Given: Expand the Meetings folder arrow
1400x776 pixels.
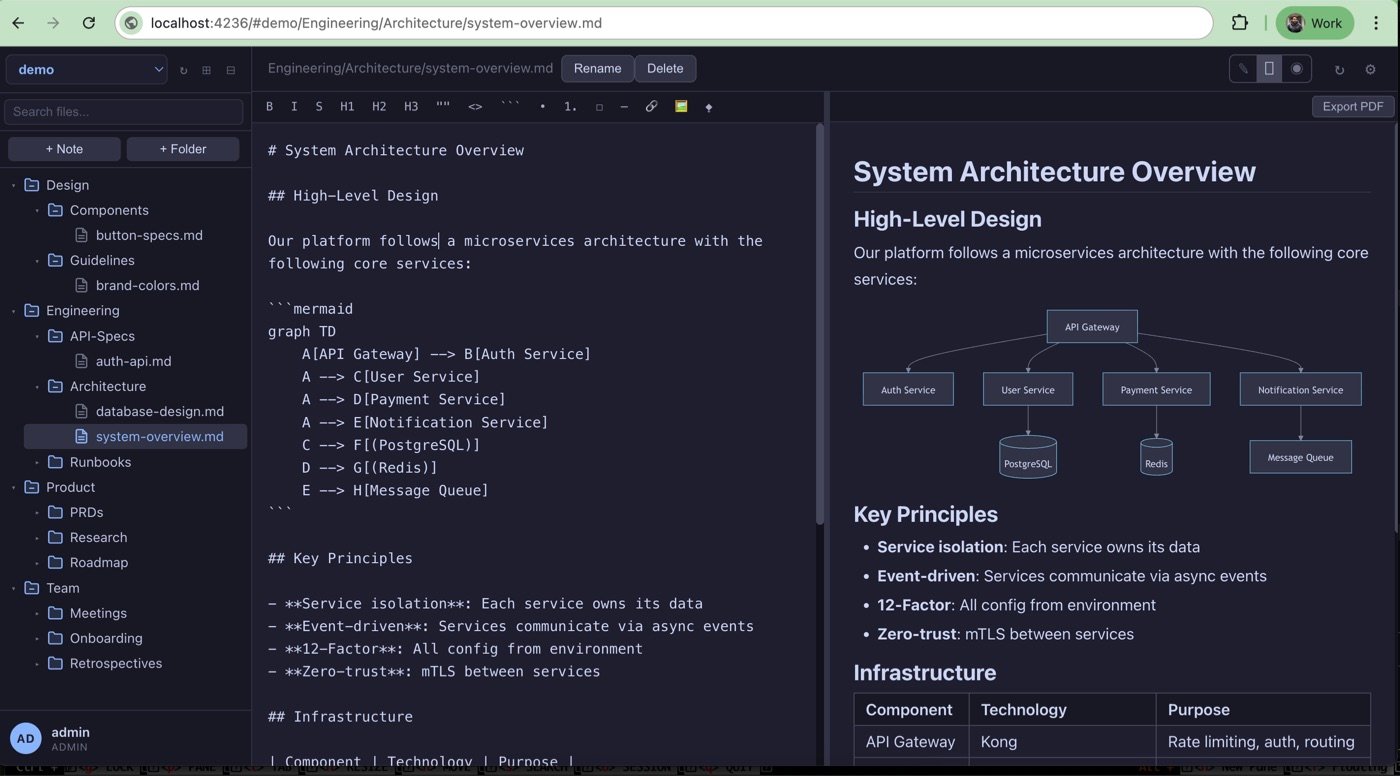Looking at the screenshot, I should pyautogui.click(x=37, y=613).
